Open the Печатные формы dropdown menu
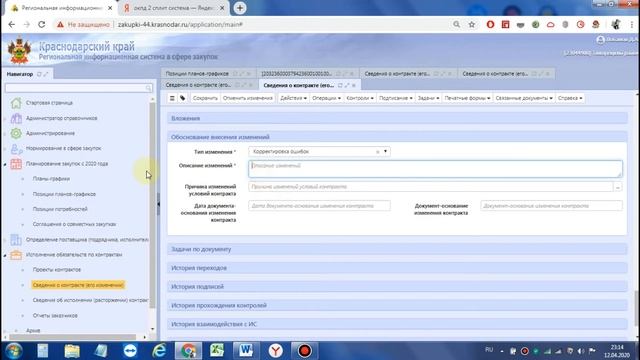The image size is (640, 360). point(467,98)
